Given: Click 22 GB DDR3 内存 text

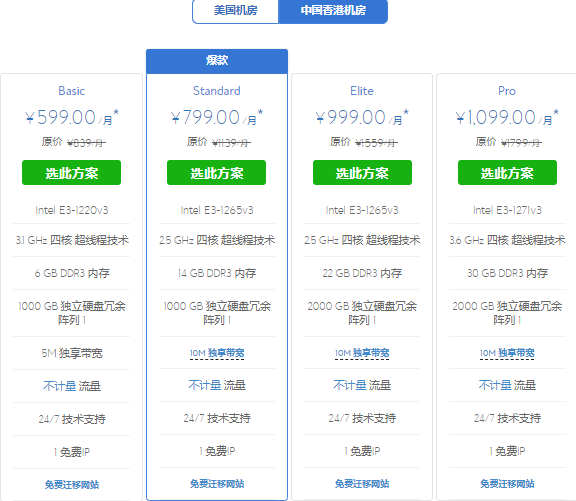Looking at the screenshot, I should [362, 273].
